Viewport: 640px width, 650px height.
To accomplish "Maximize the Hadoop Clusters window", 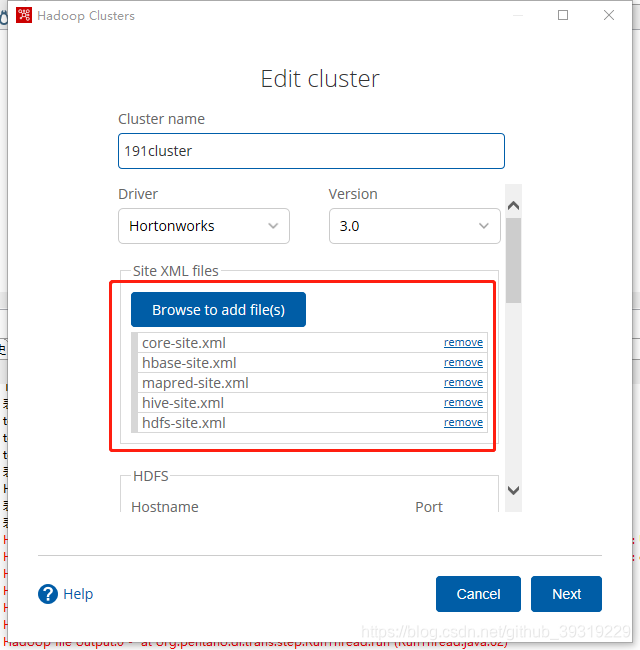I will (563, 15).
